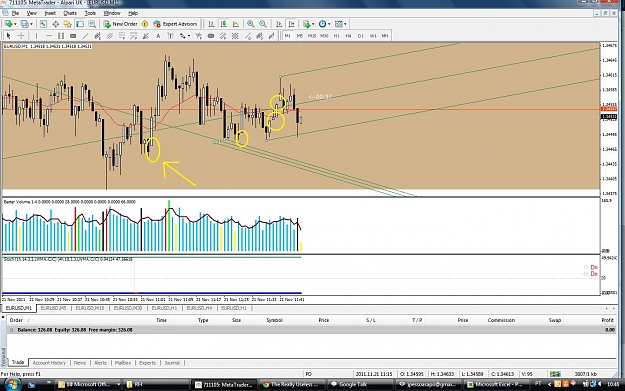Viewport: 625px width, 391px height.
Task: Select the rectangle drawing tool
Action: (73, 36)
